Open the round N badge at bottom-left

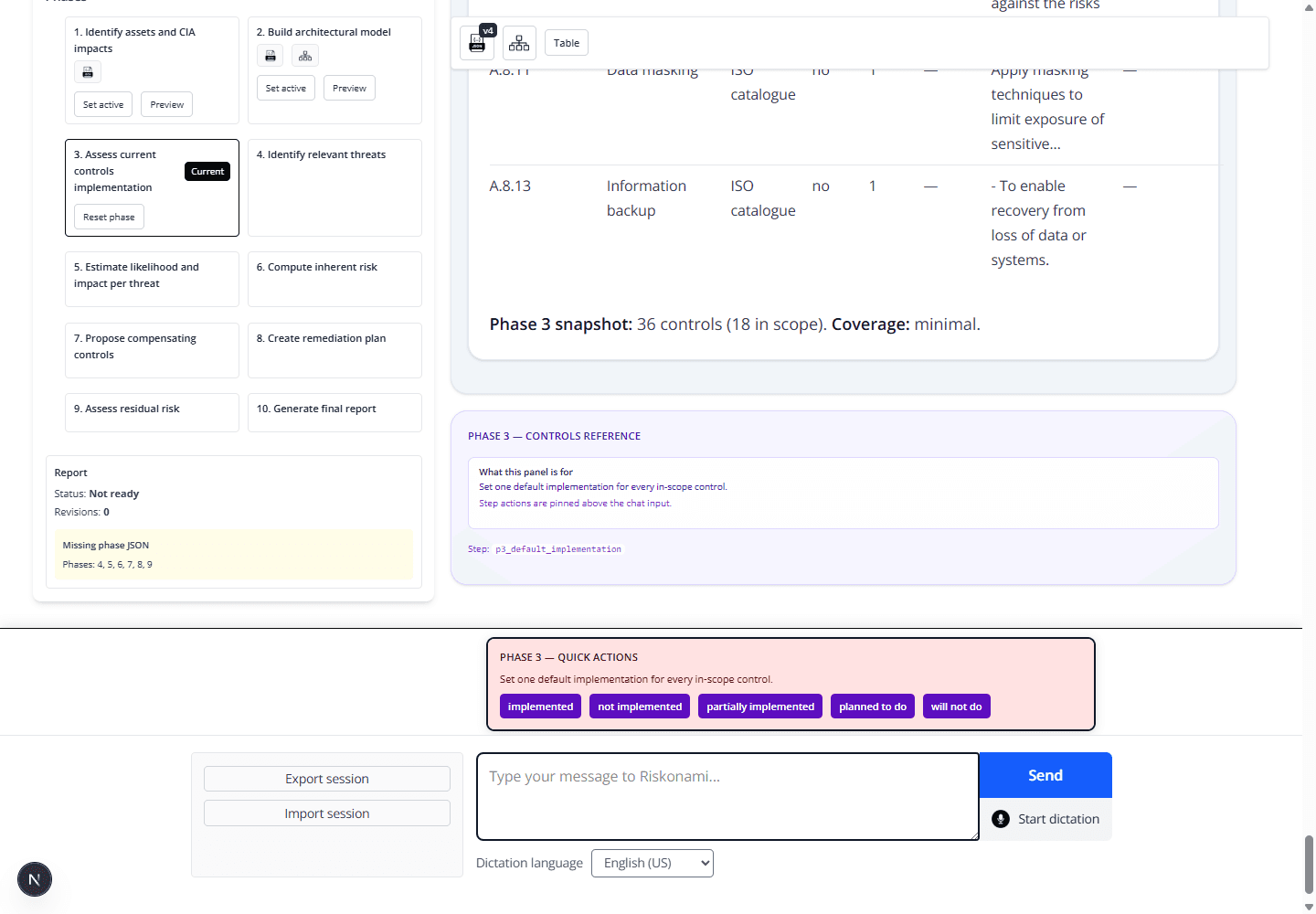click(x=35, y=880)
